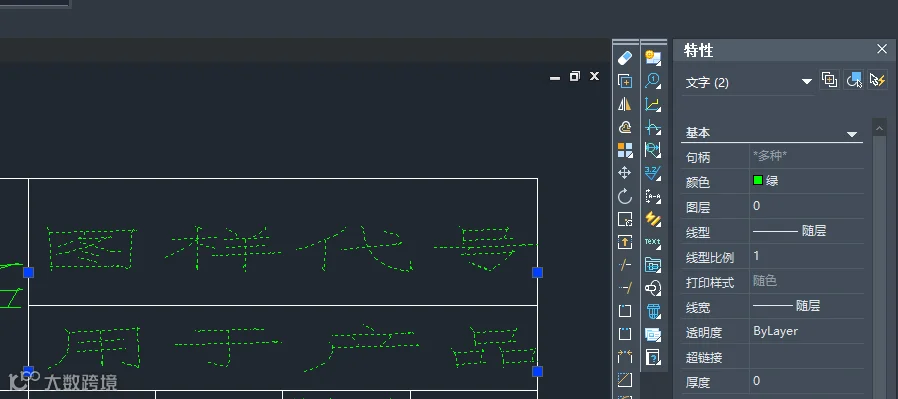Collapse the 基本 properties section
The height and width of the screenshot is (399, 898).
[x=852, y=134]
